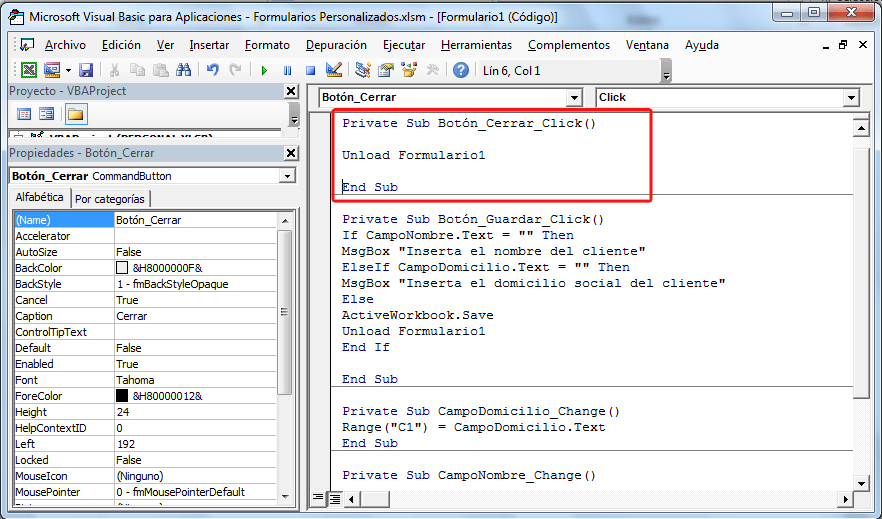Viewport: 882px width, 519px height.
Task: Cut selection using the scissors icon
Action: (114, 70)
